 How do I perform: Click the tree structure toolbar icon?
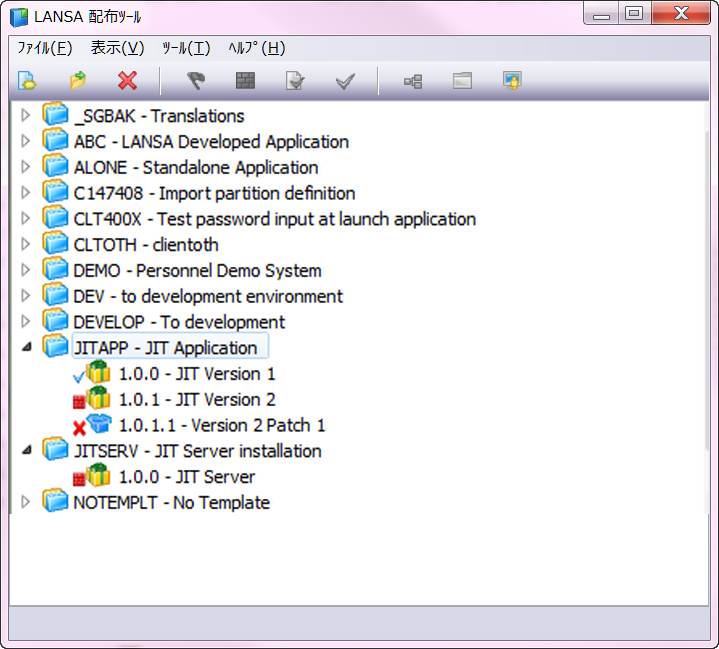click(x=413, y=81)
